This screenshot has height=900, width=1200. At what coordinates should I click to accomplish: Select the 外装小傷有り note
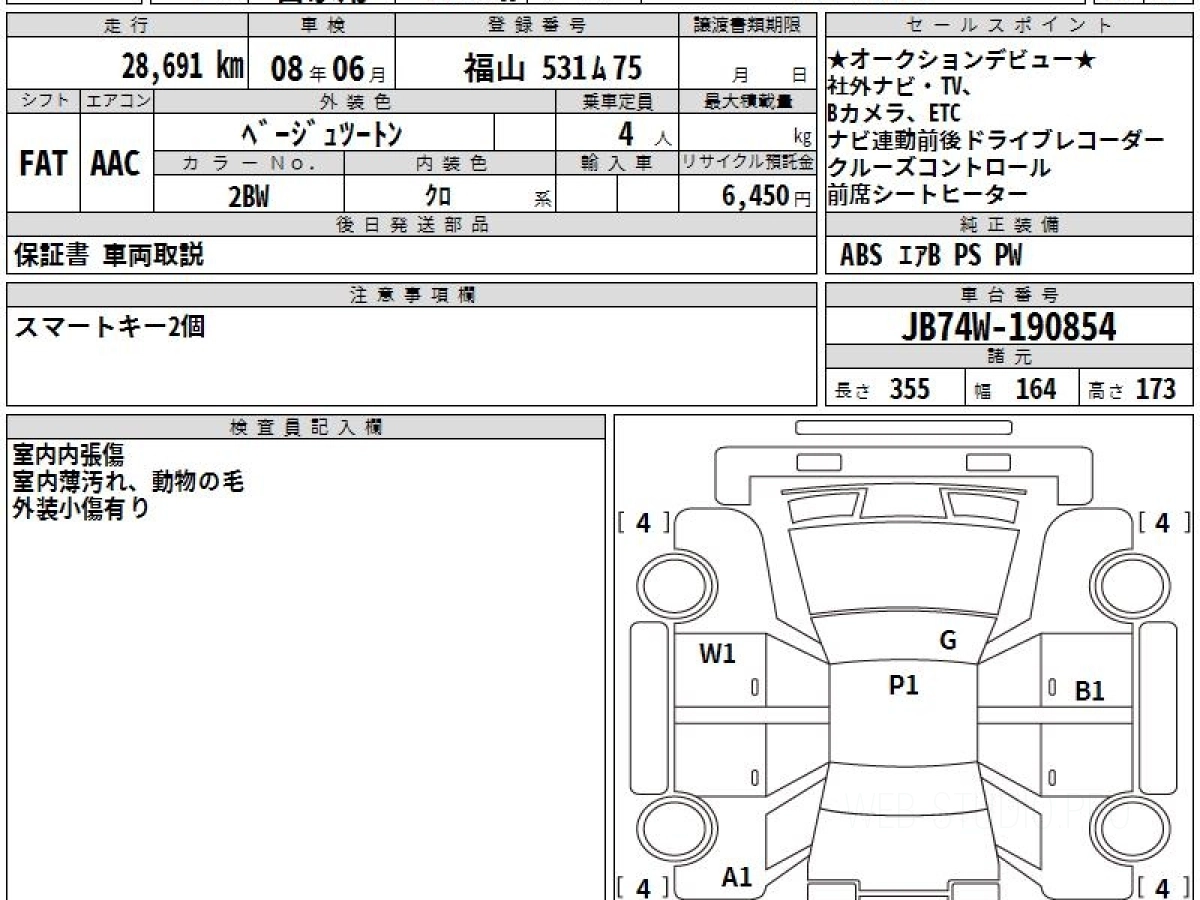(x=81, y=508)
